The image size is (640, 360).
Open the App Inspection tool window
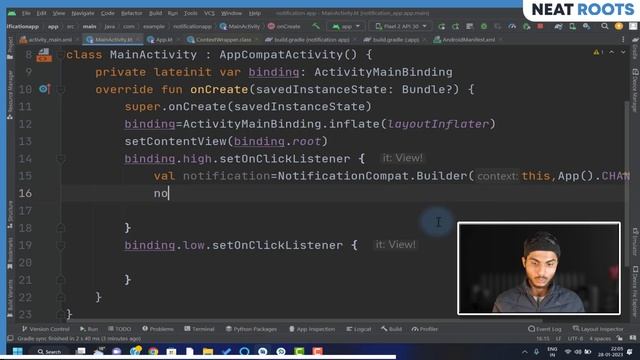click(x=312, y=329)
